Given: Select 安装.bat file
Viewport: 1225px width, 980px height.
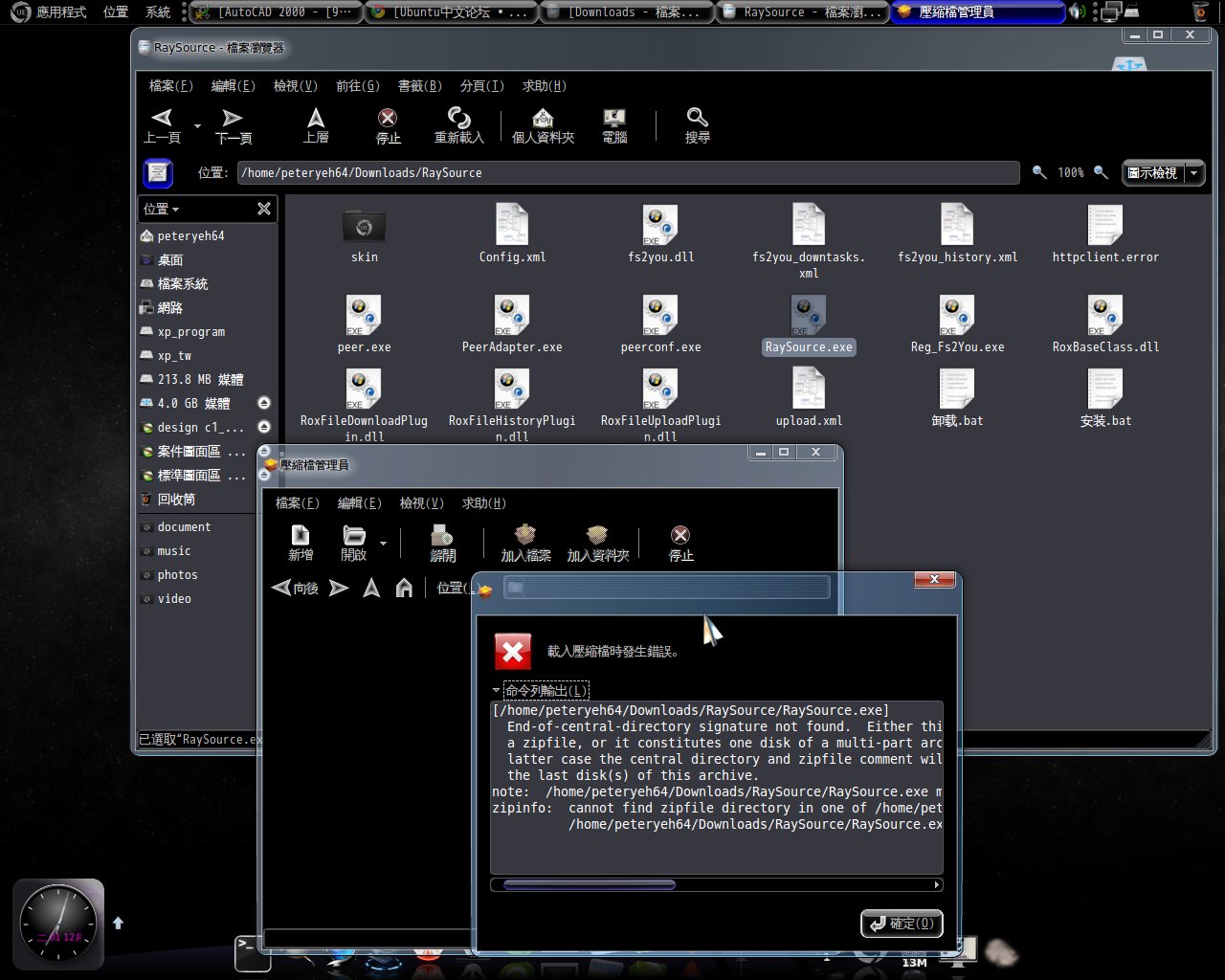Looking at the screenshot, I should pyautogui.click(x=1105, y=398).
